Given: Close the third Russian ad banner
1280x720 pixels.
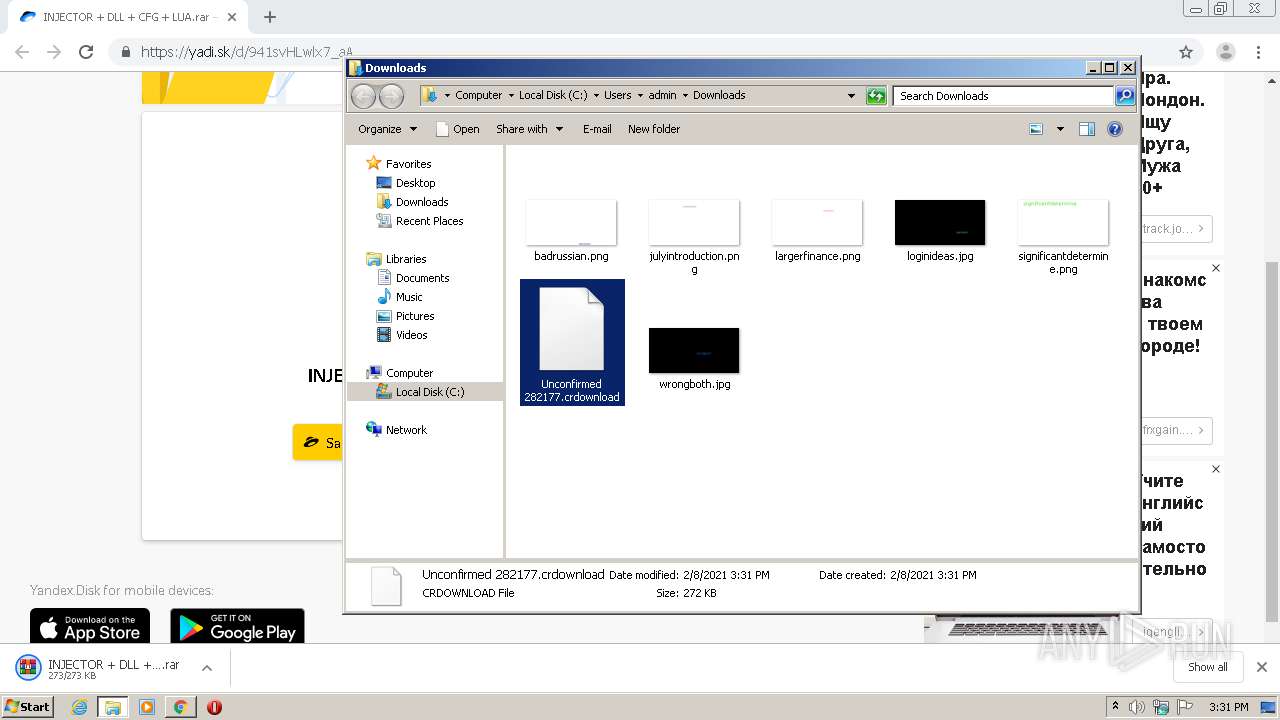Looking at the screenshot, I should tap(1216, 469).
